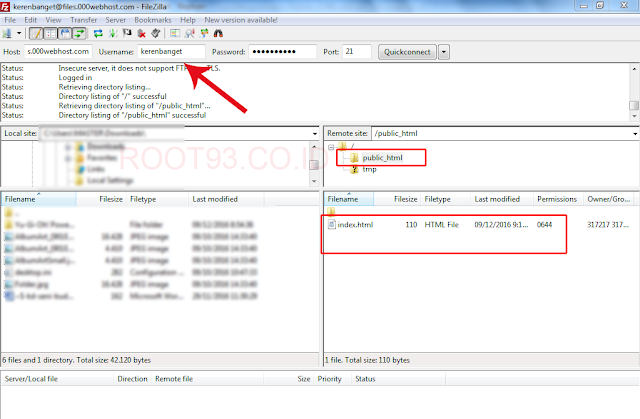The width and height of the screenshot is (640, 419).
Task: Collapse the remote root '/' tree node
Action: pyautogui.click(x=331, y=147)
